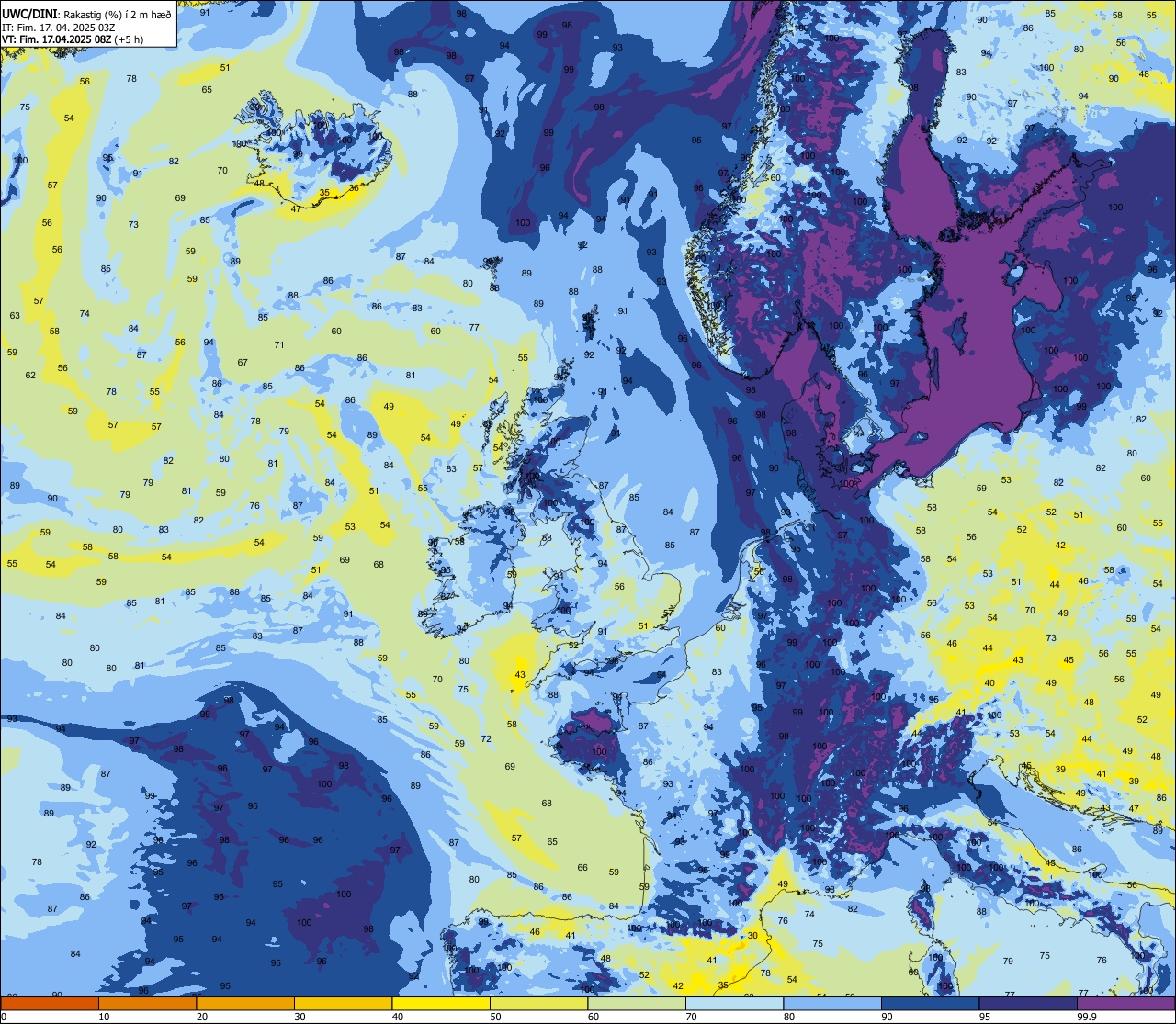Click the 30 value in the southern yellow patch
Screen dimensions: 1176x1024
point(752,936)
